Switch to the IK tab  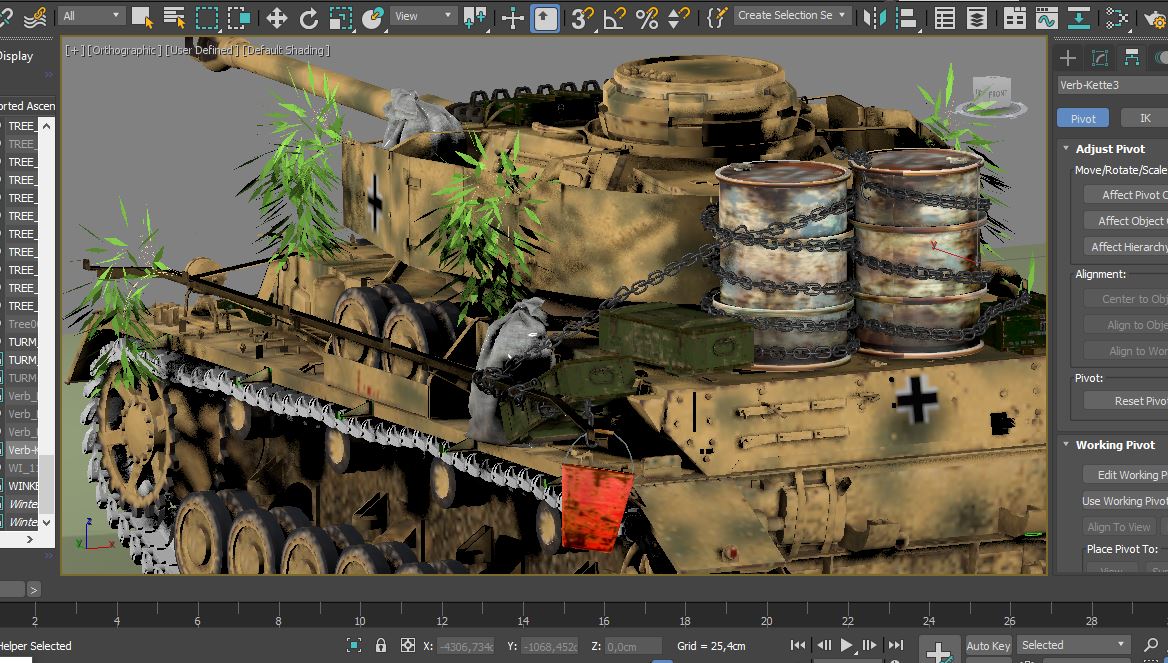click(x=1145, y=118)
